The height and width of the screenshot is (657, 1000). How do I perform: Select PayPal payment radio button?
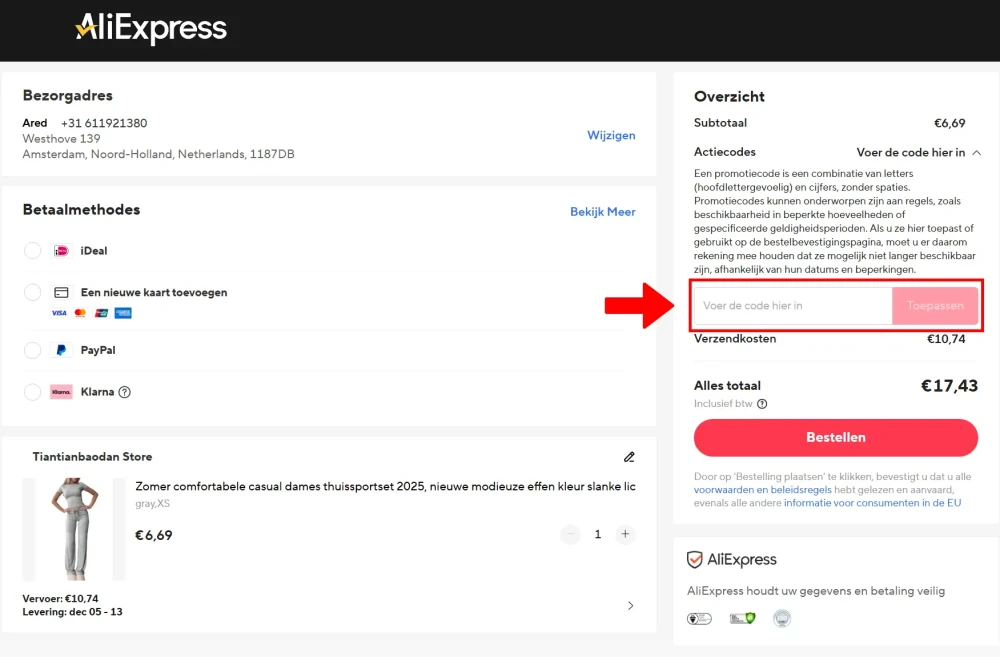point(33,350)
